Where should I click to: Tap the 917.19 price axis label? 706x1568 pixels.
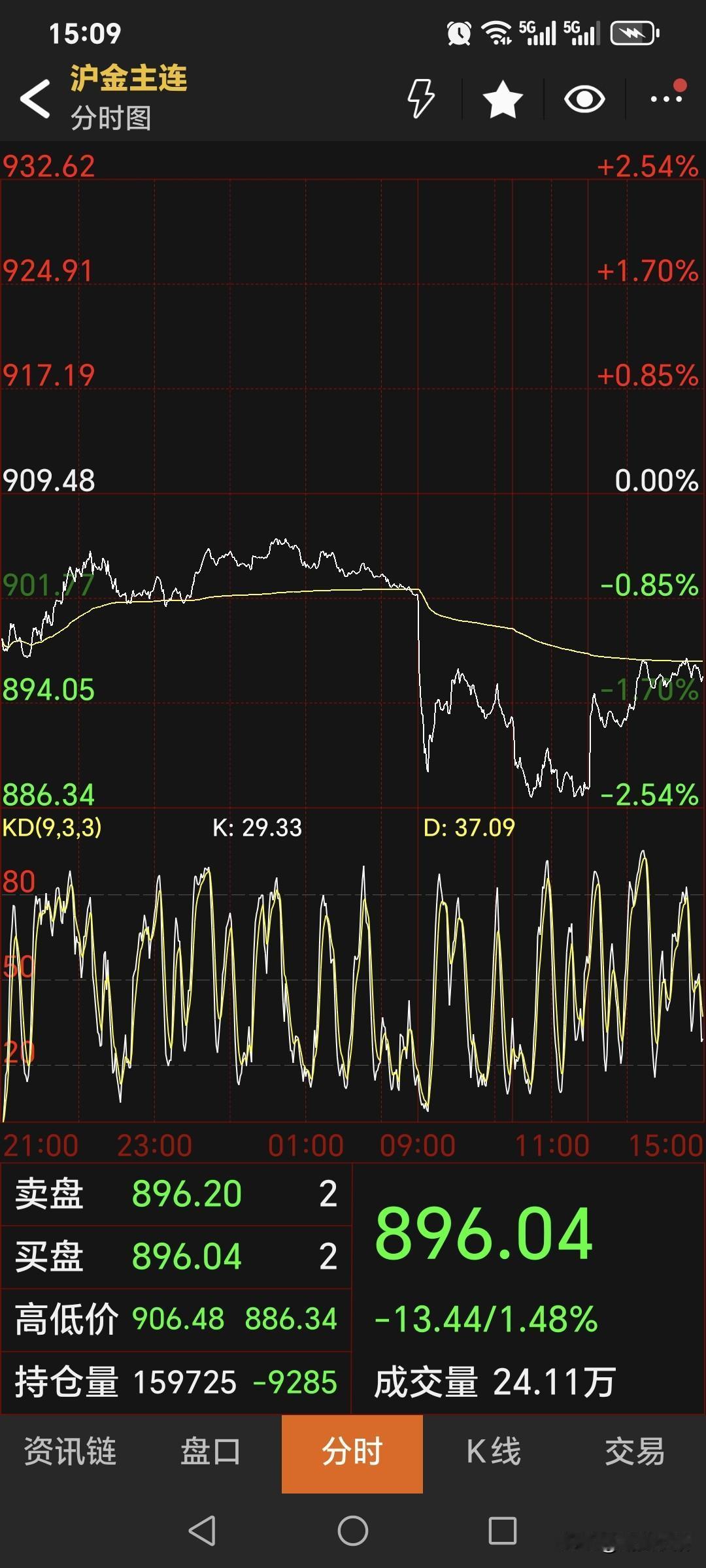(x=49, y=375)
